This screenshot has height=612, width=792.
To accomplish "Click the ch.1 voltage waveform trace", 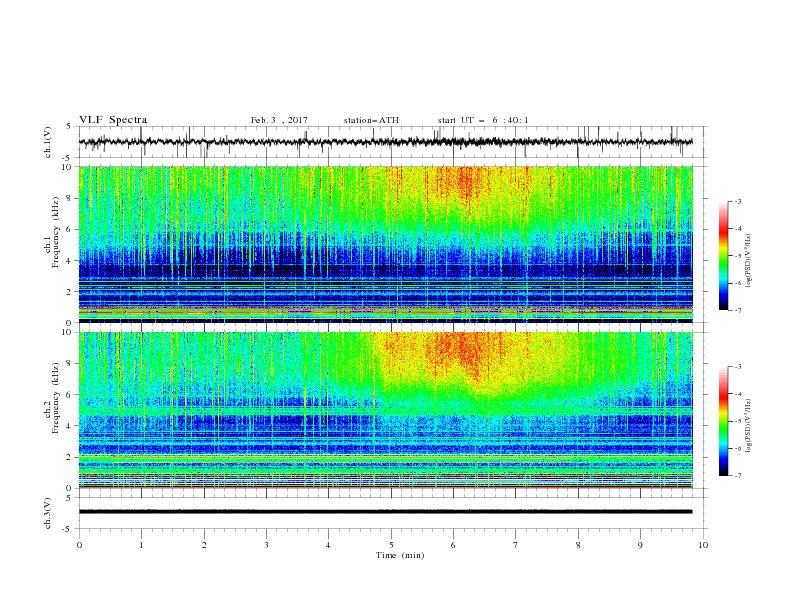I will click(385, 142).
